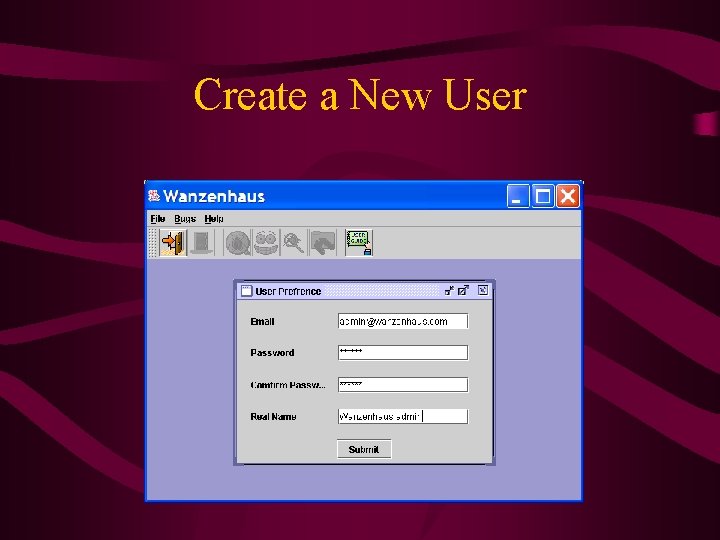
Task: Click the grayed-out logout door icon
Action: tap(201, 242)
